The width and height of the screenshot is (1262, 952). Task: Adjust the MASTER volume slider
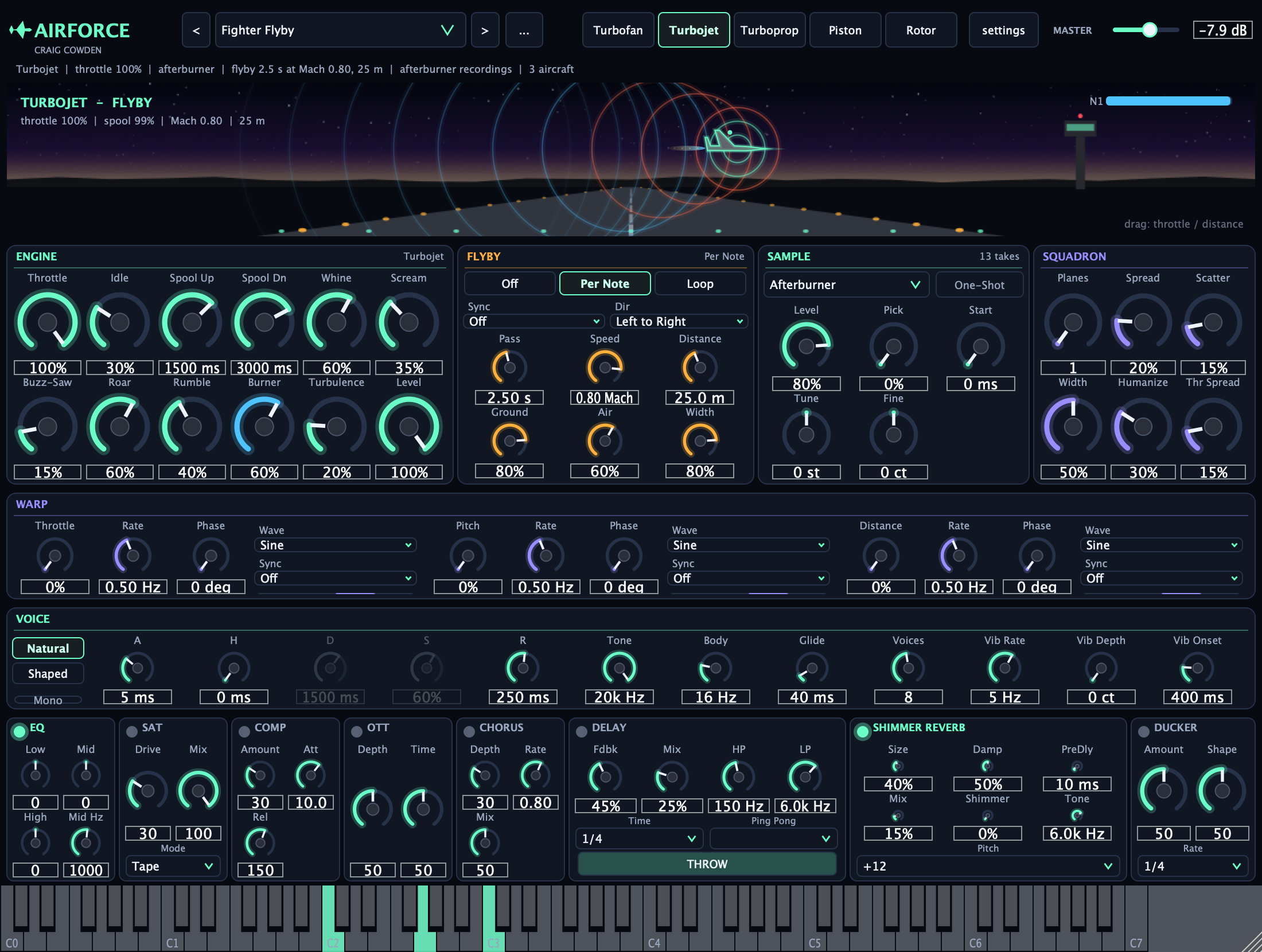pyautogui.click(x=1146, y=30)
